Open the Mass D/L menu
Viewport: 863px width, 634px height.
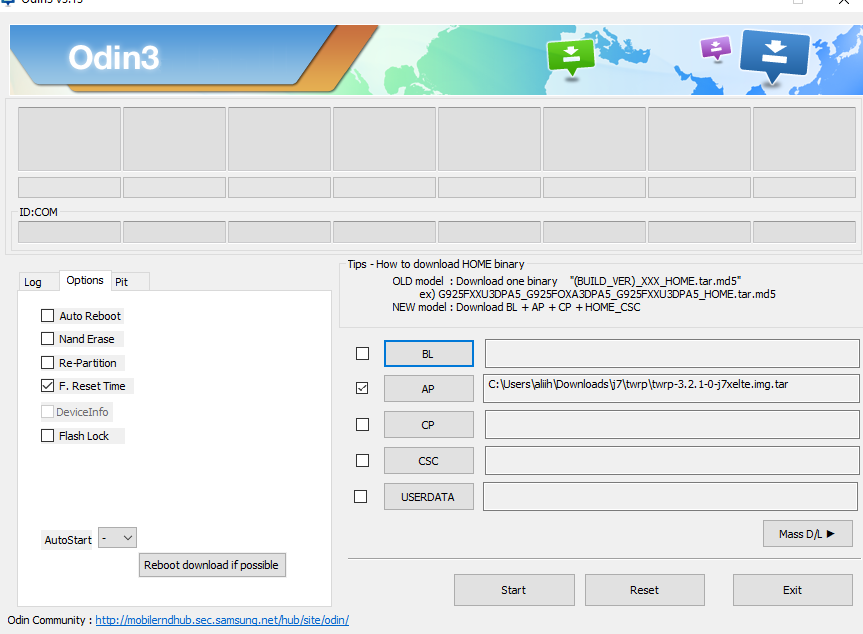(x=807, y=533)
